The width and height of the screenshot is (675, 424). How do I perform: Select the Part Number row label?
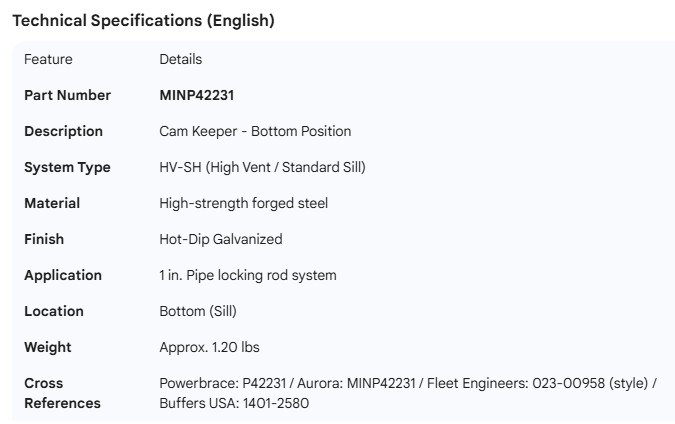tap(67, 95)
